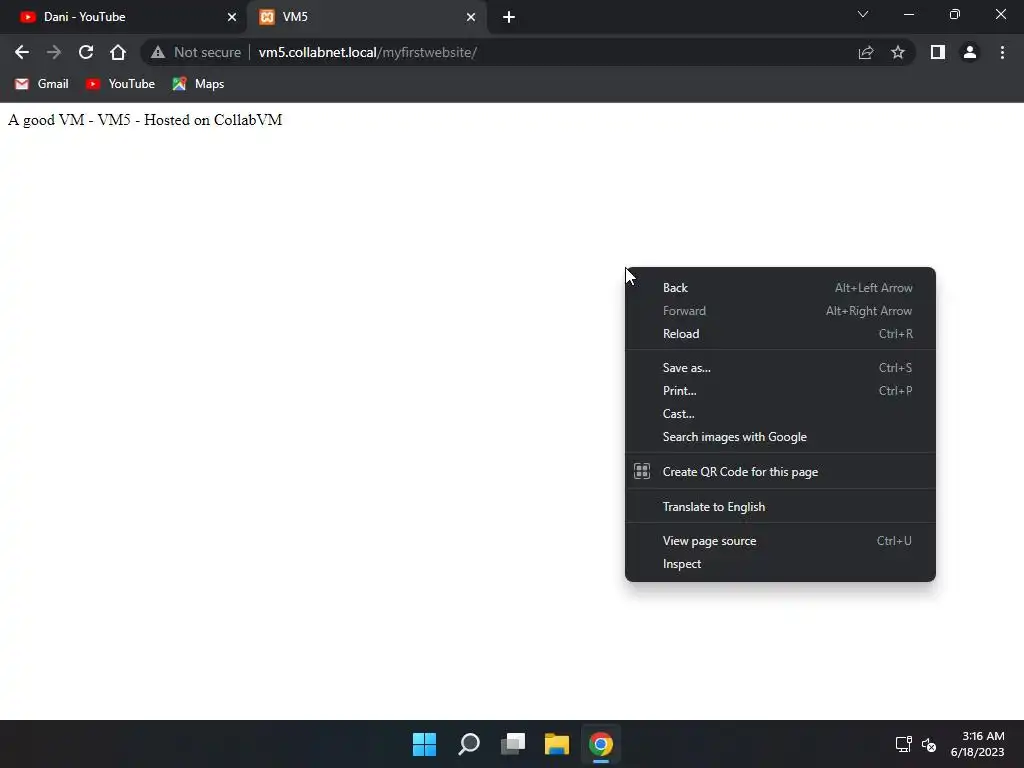Select Print... from context menu
This screenshot has height=768, width=1024.
(780, 391)
